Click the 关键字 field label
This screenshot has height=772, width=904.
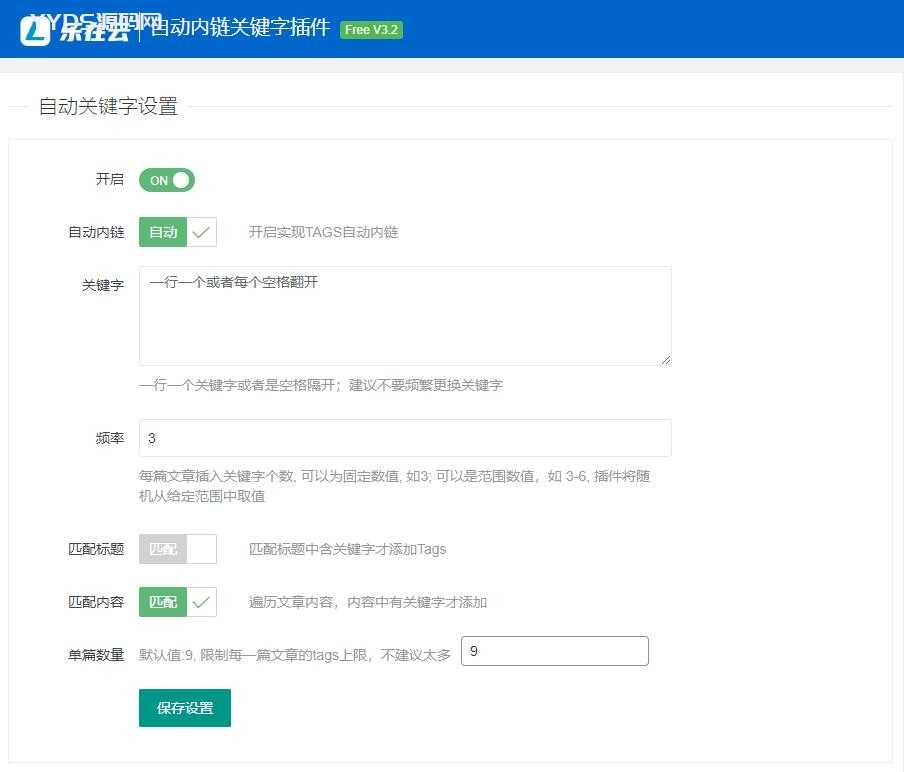tap(103, 285)
